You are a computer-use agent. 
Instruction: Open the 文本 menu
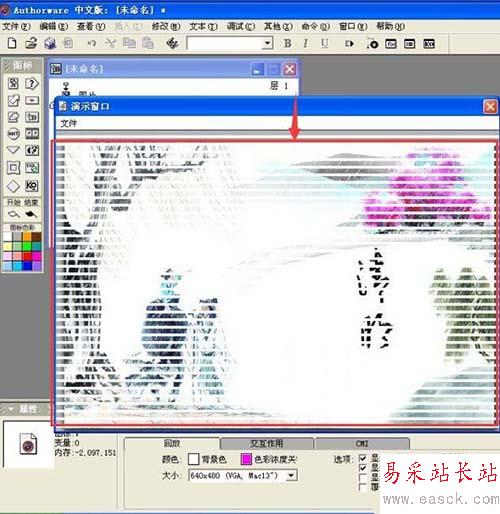click(x=203, y=26)
